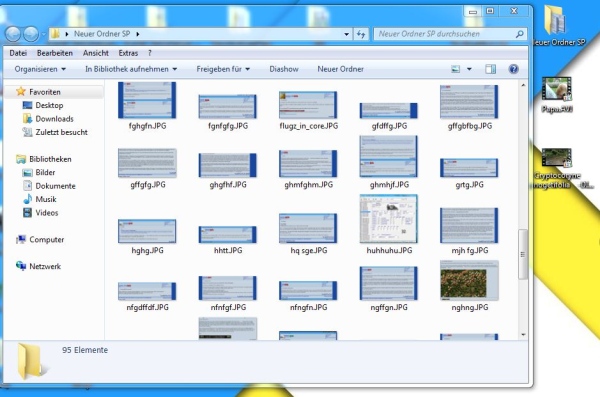This screenshot has width=600, height=397.
Task: Select the nghng.JPG flower photo thumbnail
Action: click(469, 281)
